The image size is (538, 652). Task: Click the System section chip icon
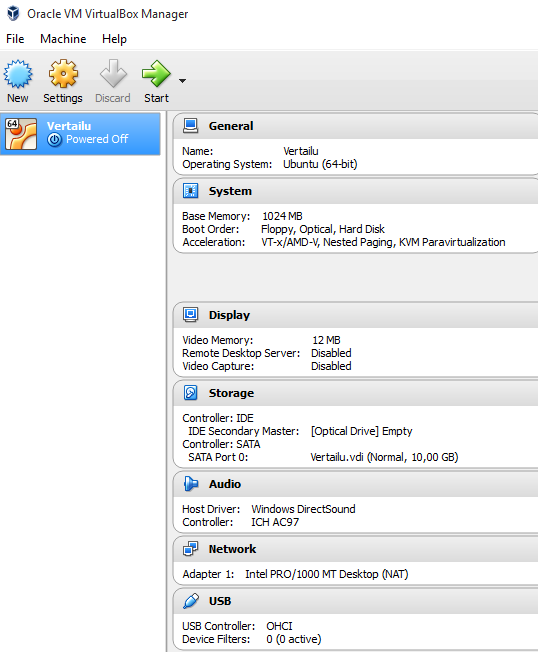190,191
